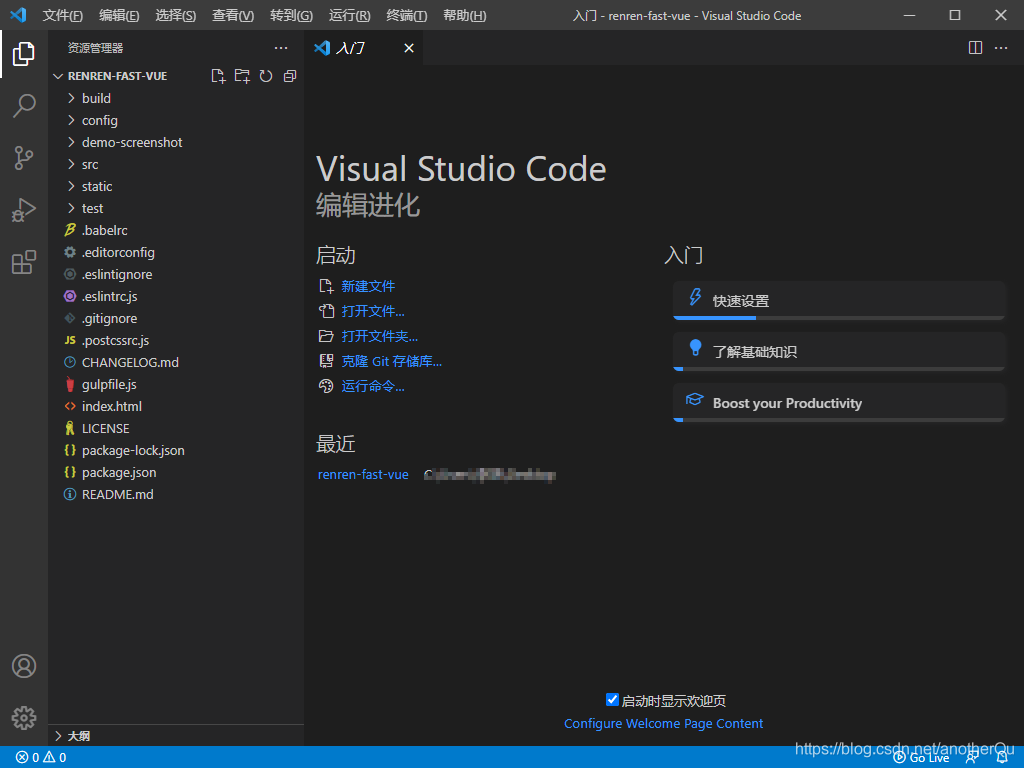The width and height of the screenshot is (1024, 768).
Task: Open the Manage settings gear
Action: tap(24, 718)
